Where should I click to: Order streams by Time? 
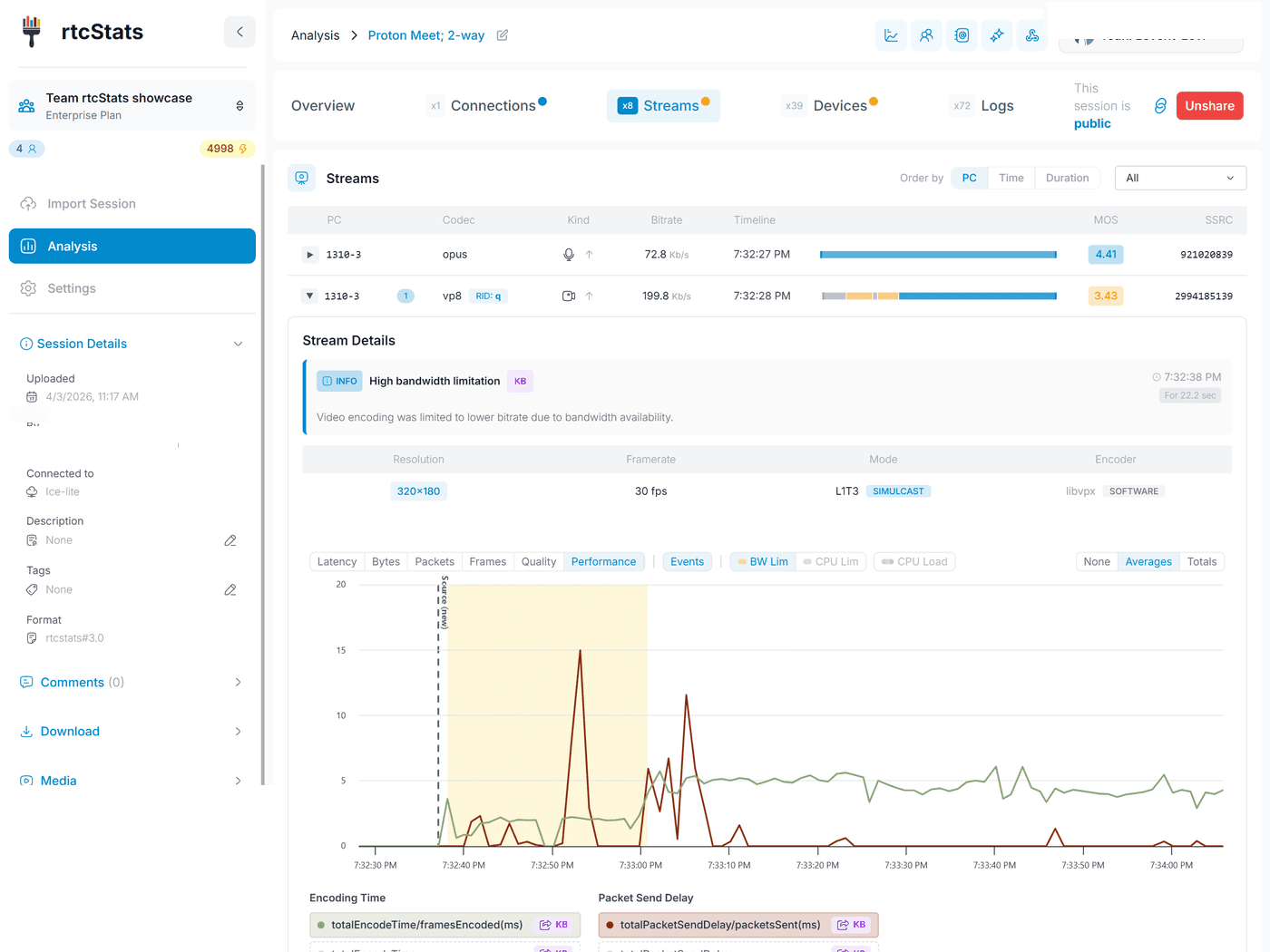tap(1011, 179)
